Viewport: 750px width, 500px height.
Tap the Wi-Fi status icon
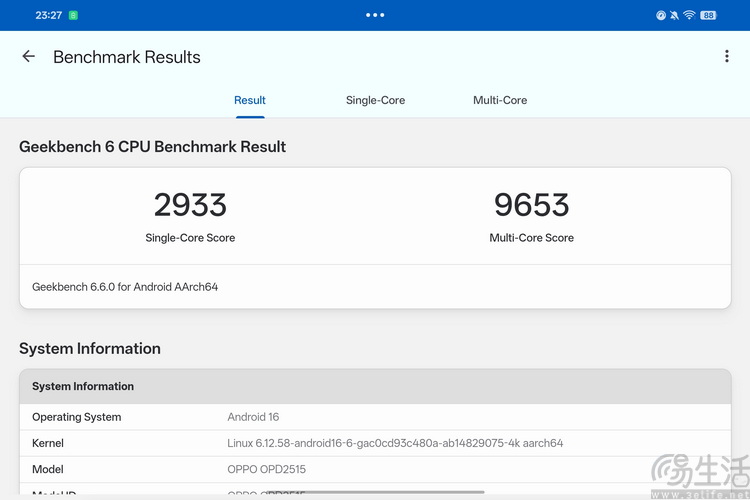point(689,15)
